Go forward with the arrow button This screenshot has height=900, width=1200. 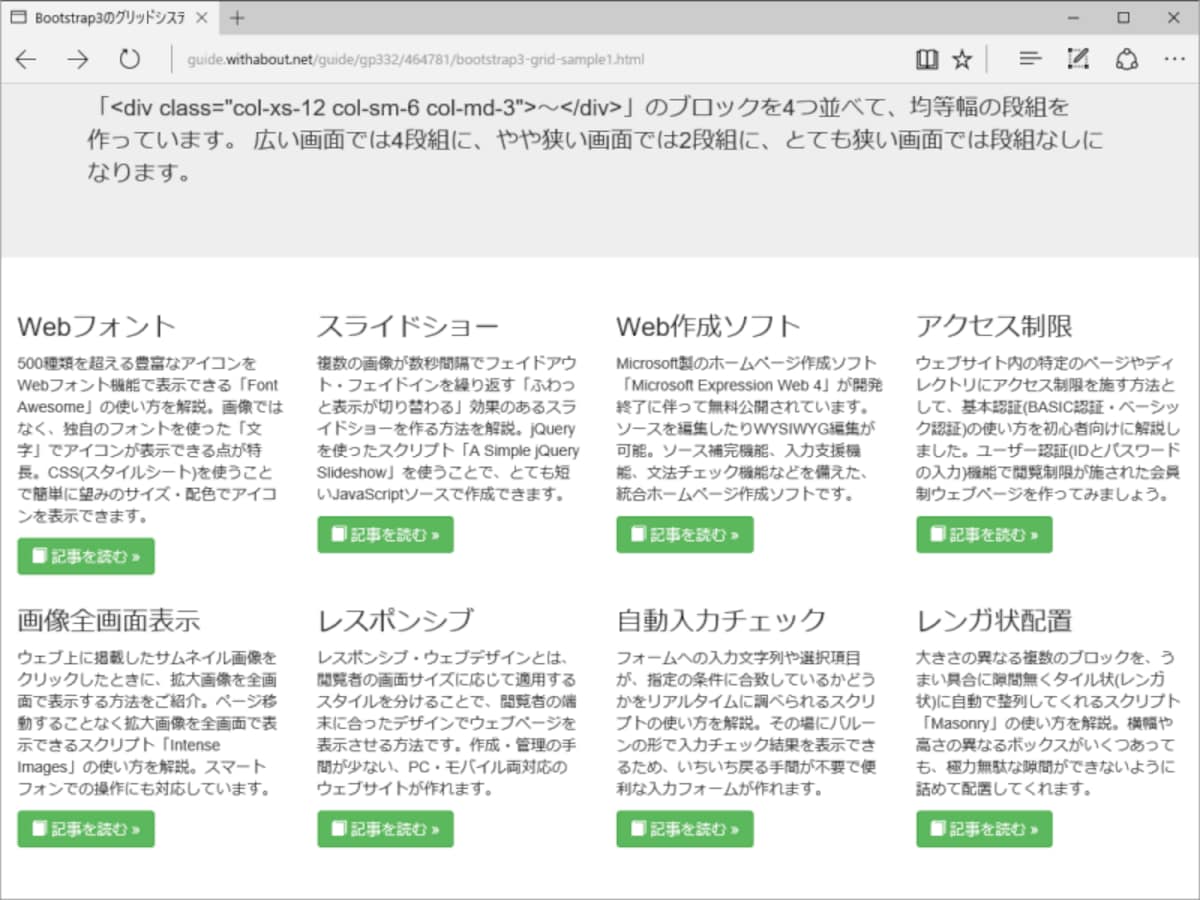coord(78,60)
